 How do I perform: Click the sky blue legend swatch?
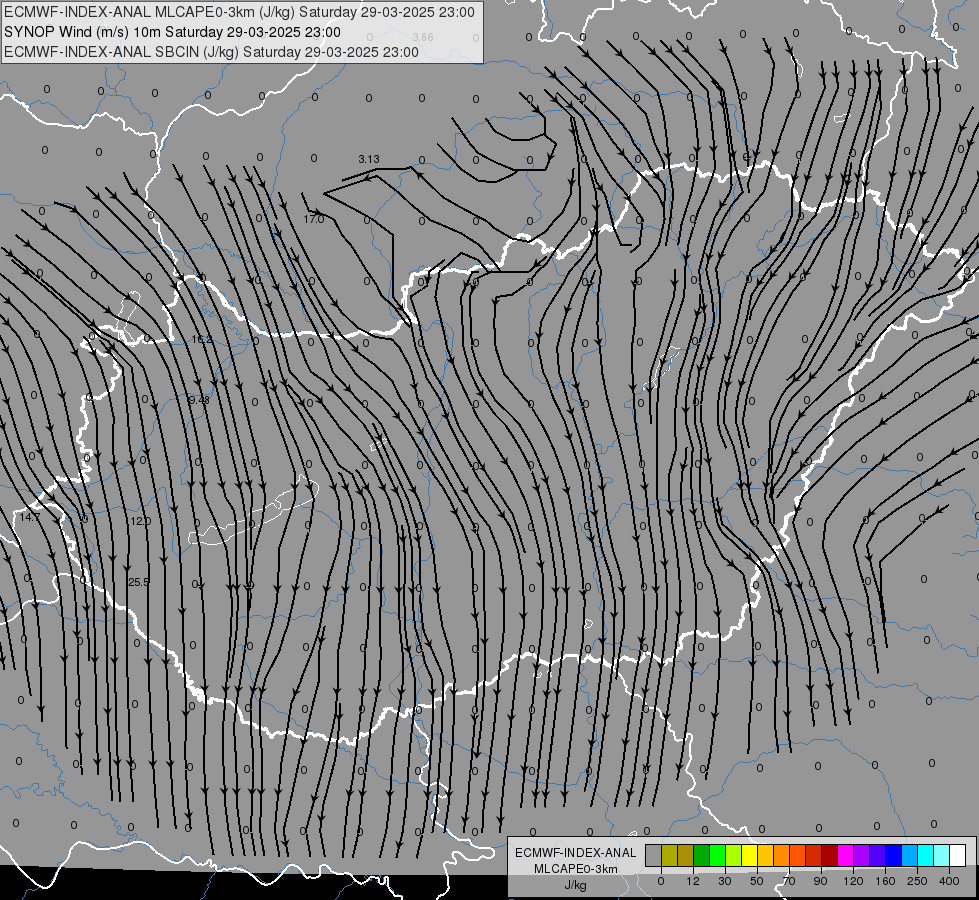[x=910, y=855]
